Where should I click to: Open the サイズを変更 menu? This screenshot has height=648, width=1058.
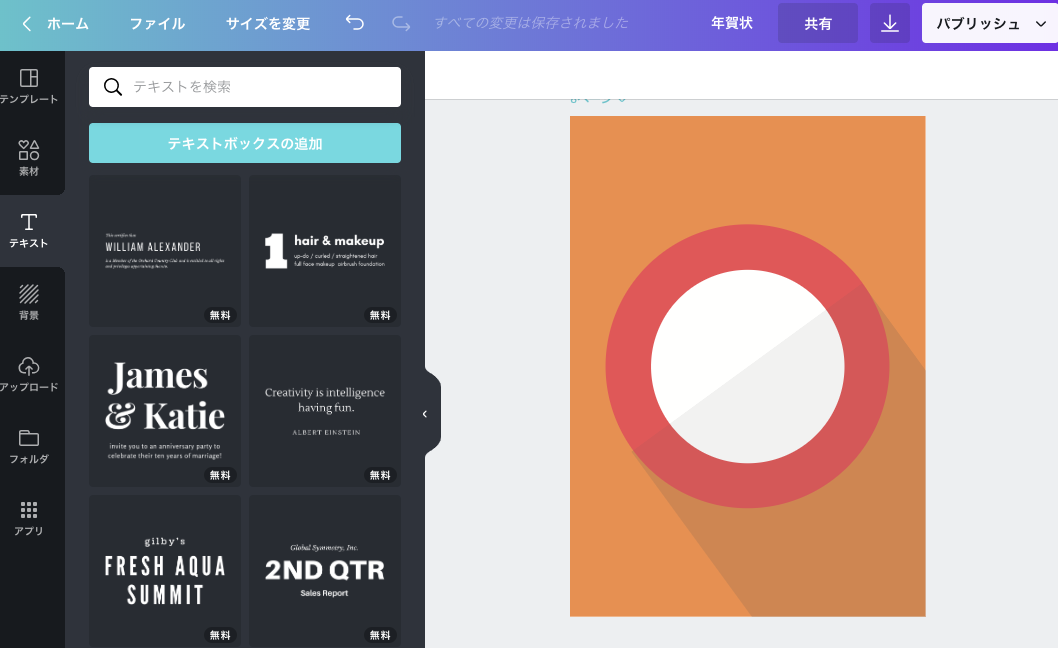tap(268, 24)
